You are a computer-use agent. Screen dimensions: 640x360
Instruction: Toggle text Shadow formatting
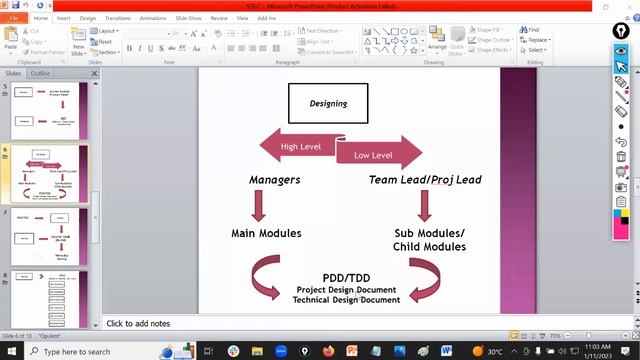point(161,49)
